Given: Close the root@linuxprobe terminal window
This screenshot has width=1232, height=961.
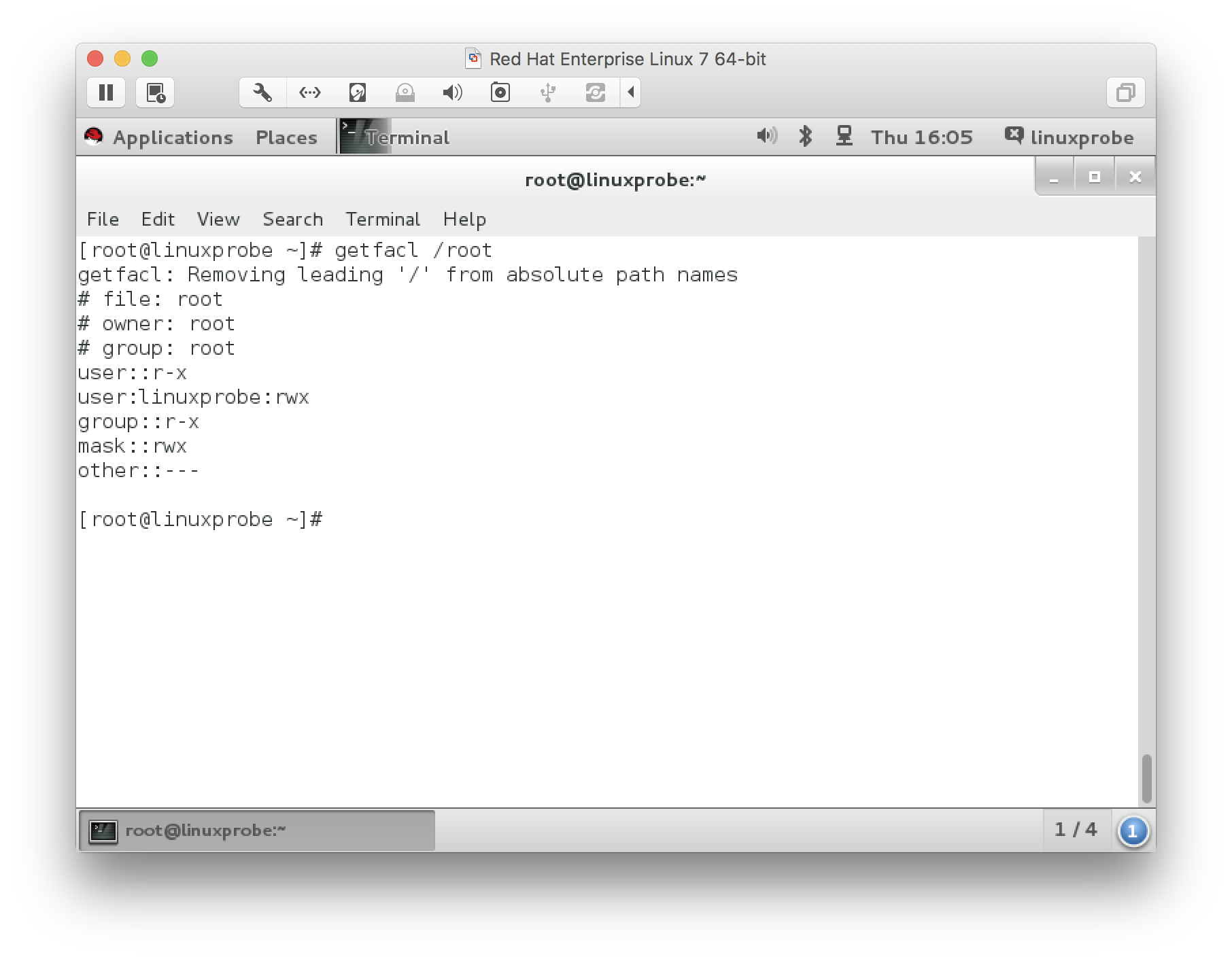Looking at the screenshot, I should click(x=1135, y=177).
